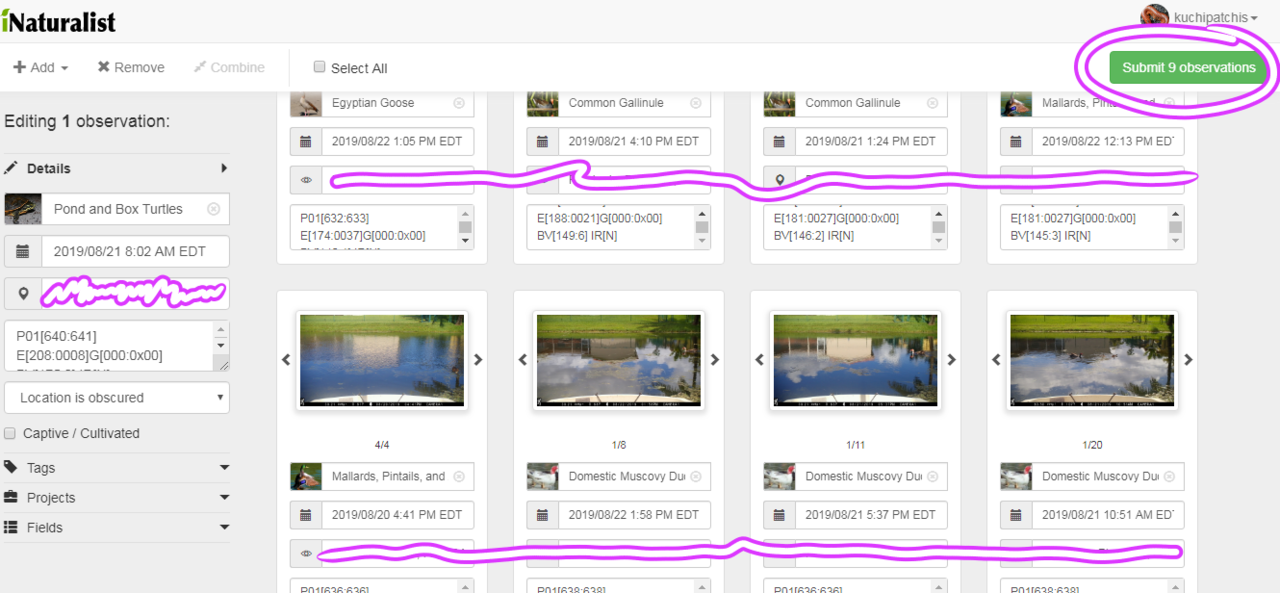Click the calendar icon beside 8:02 AM date
Viewport: 1280px width, 593px height.
pos(23,251)
